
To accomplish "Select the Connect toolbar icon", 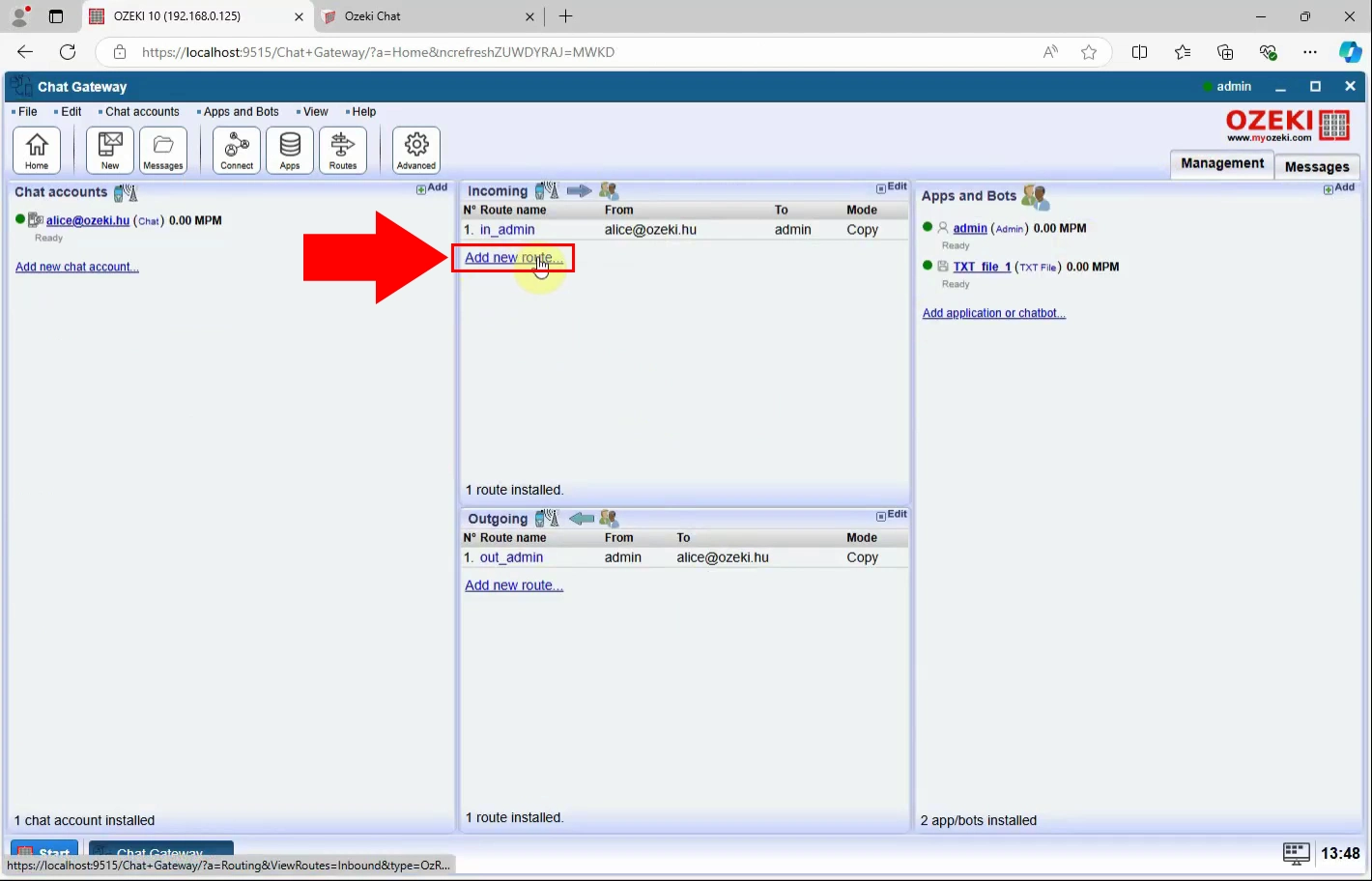I will tap(237, 151).
